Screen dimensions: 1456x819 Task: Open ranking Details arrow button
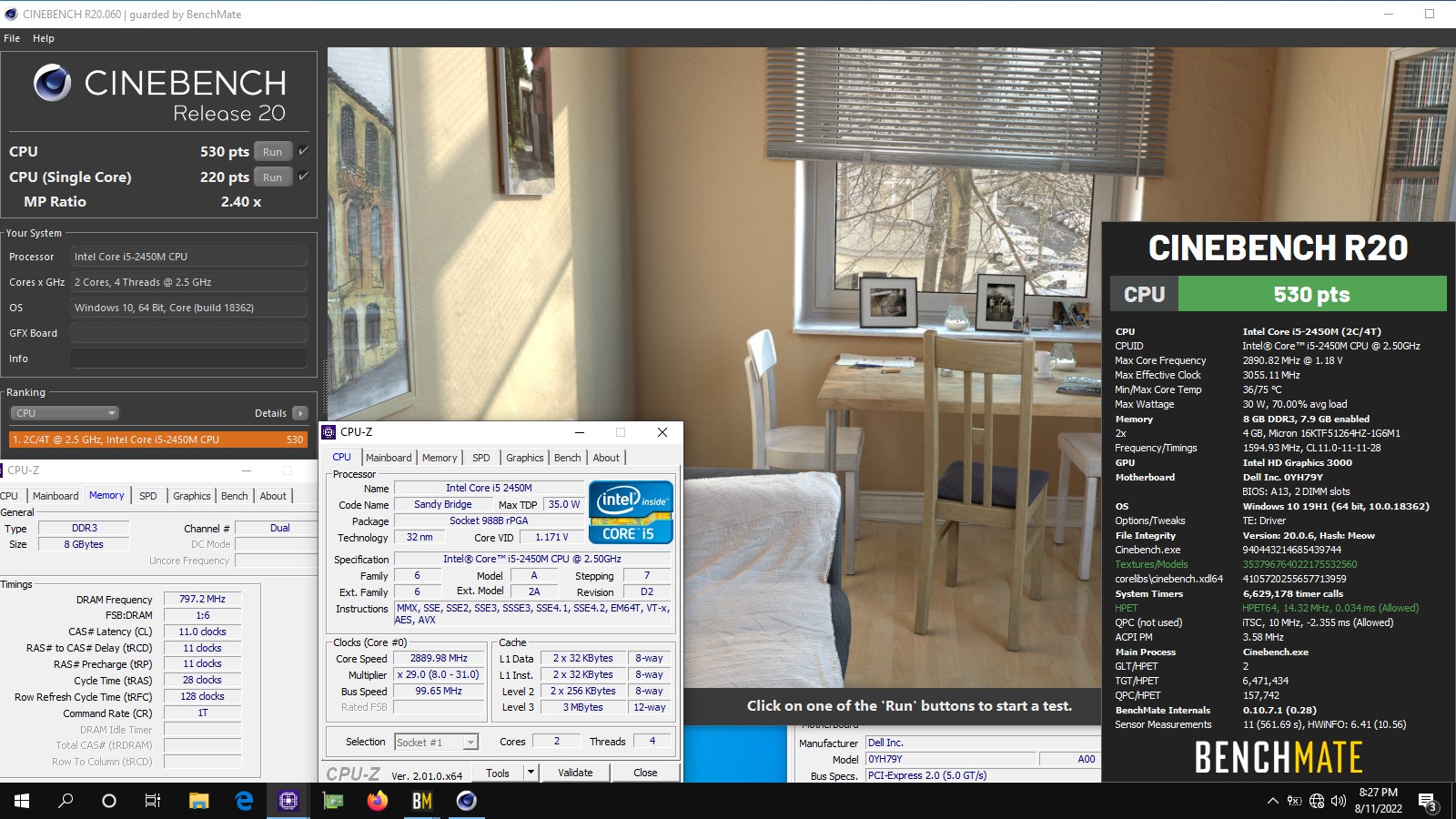coord(300,413)
